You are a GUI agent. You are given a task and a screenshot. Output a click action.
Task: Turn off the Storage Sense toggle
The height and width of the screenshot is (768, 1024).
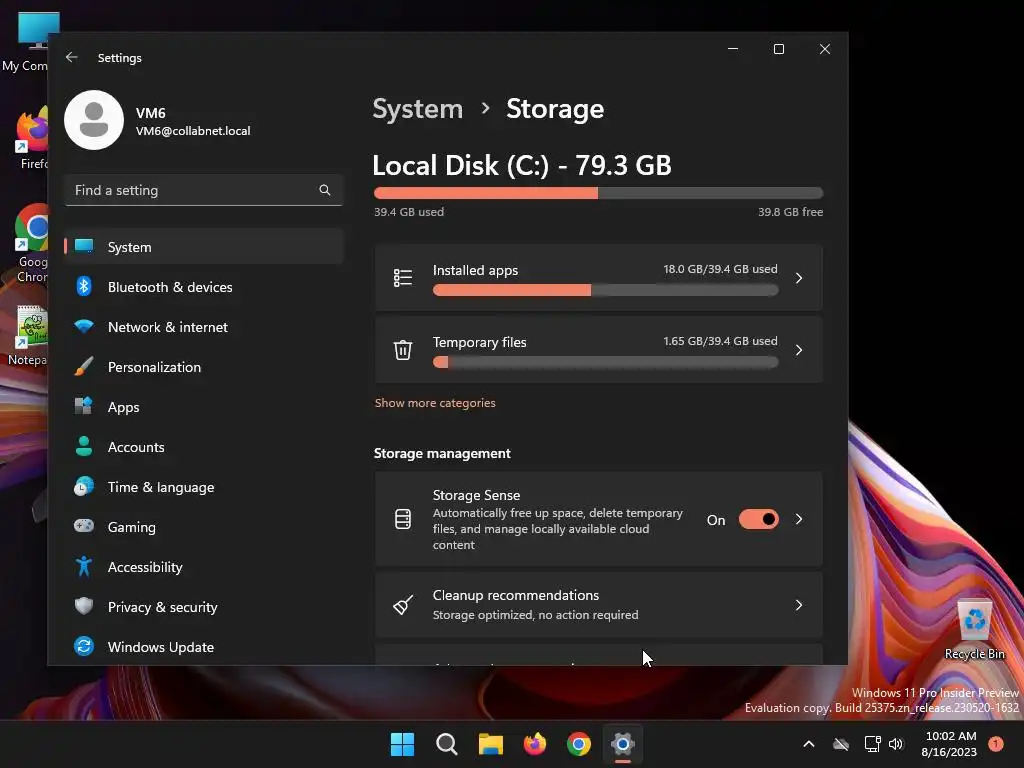point(758,520)
